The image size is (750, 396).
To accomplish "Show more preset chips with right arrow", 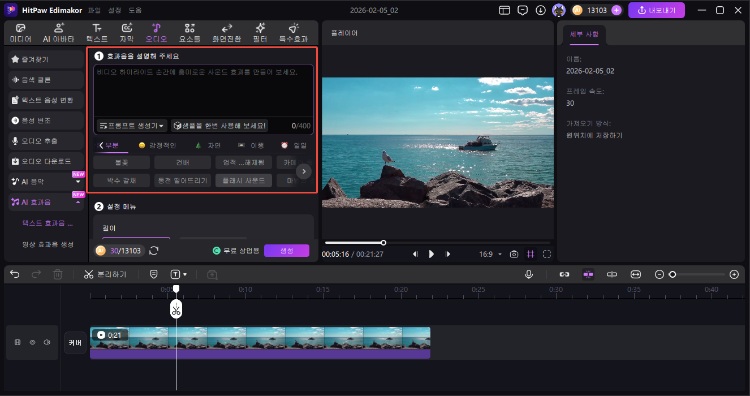I will (x=304, y=171).
